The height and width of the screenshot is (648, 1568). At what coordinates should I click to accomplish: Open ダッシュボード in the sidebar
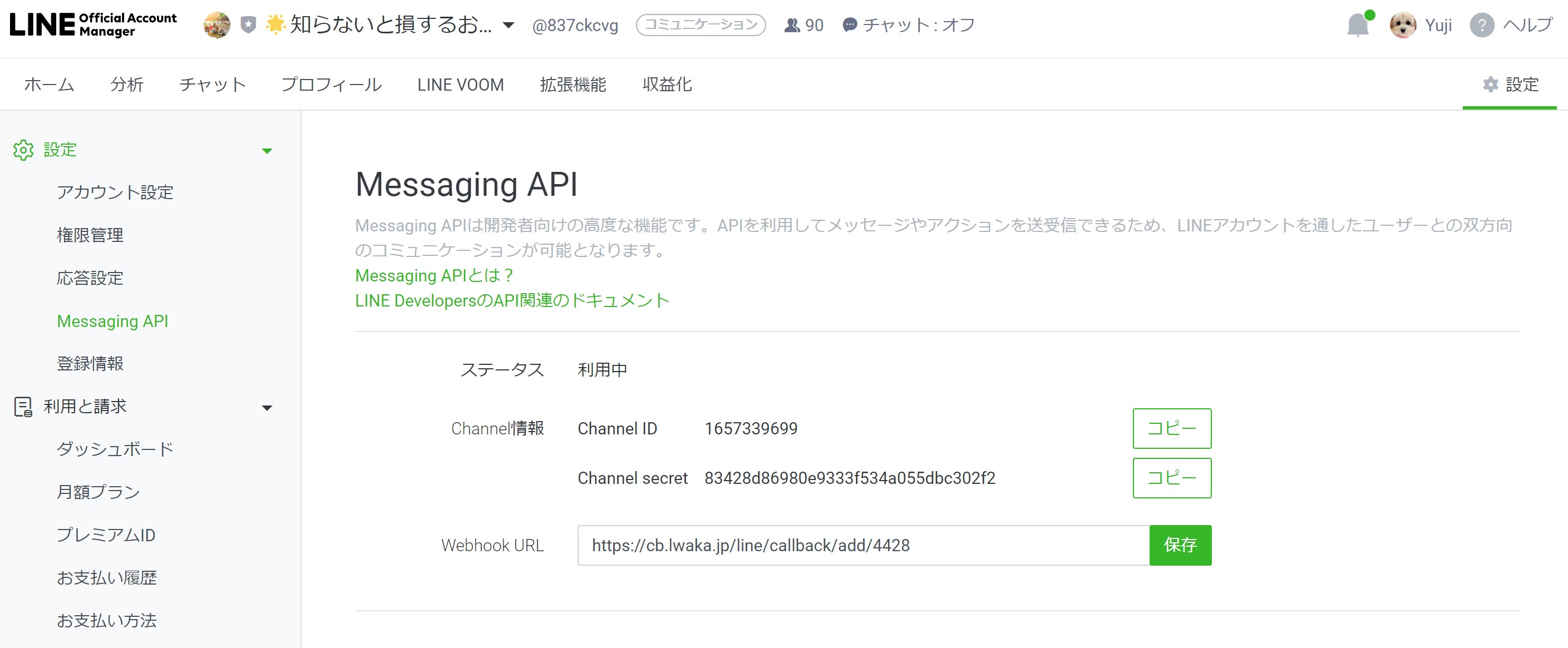pos(115,449)
